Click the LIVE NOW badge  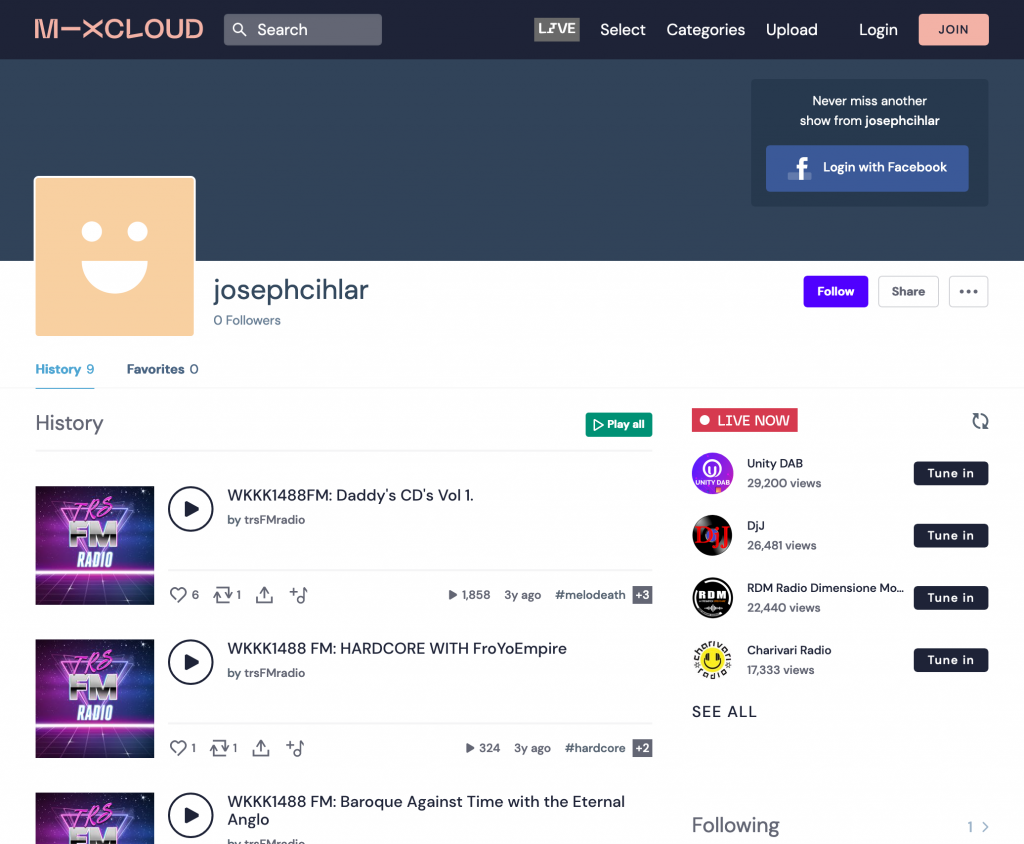[x=744, y=420]
